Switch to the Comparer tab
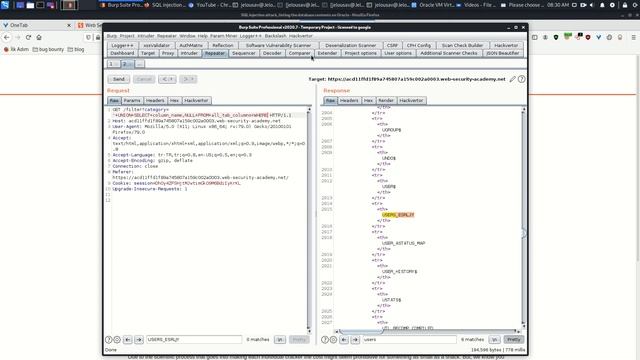640x360 pixels. [x=300, y=53]
